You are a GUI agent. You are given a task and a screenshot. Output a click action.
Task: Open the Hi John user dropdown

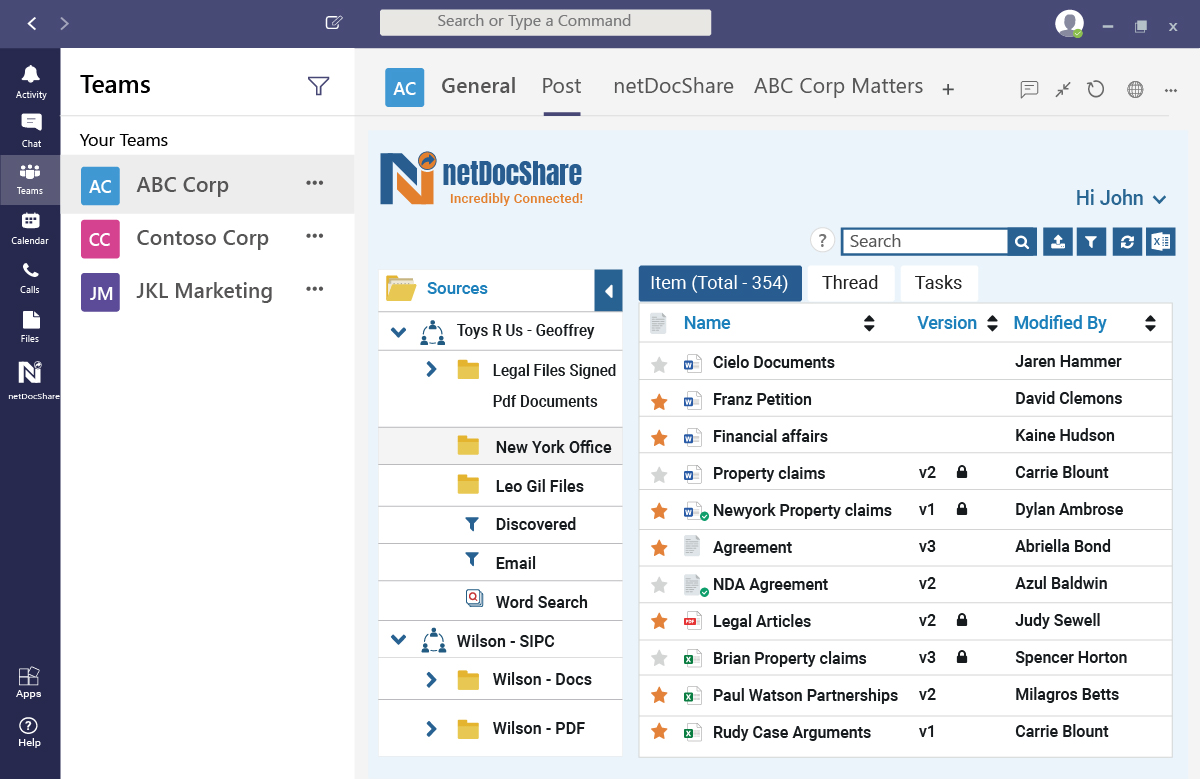point(1121,198)
